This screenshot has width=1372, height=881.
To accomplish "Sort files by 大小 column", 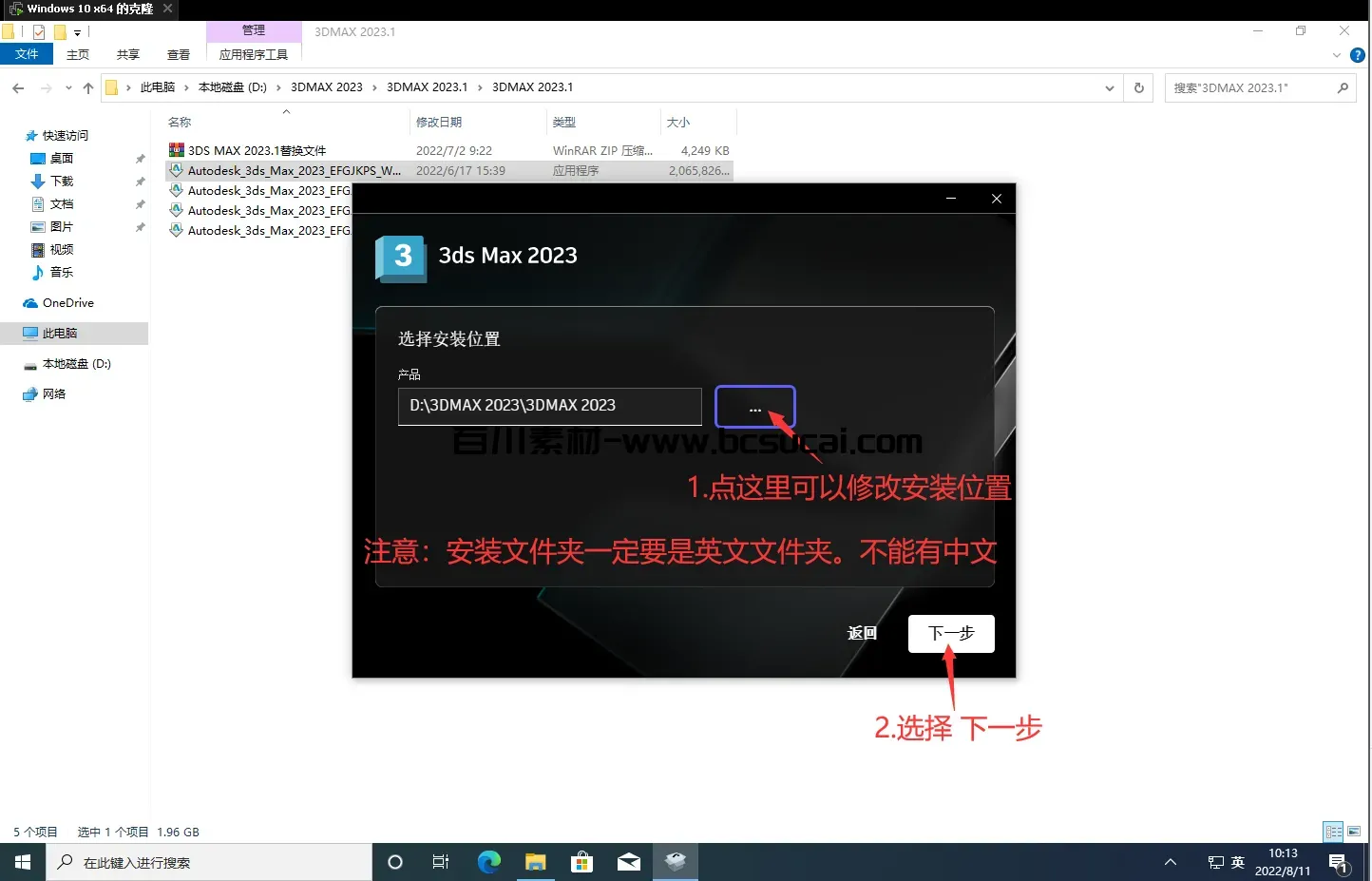I will 678,122.
